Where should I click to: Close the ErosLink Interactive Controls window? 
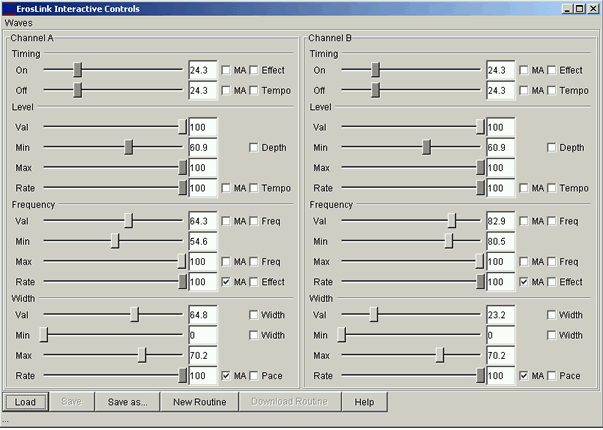[x=593, y=8]
